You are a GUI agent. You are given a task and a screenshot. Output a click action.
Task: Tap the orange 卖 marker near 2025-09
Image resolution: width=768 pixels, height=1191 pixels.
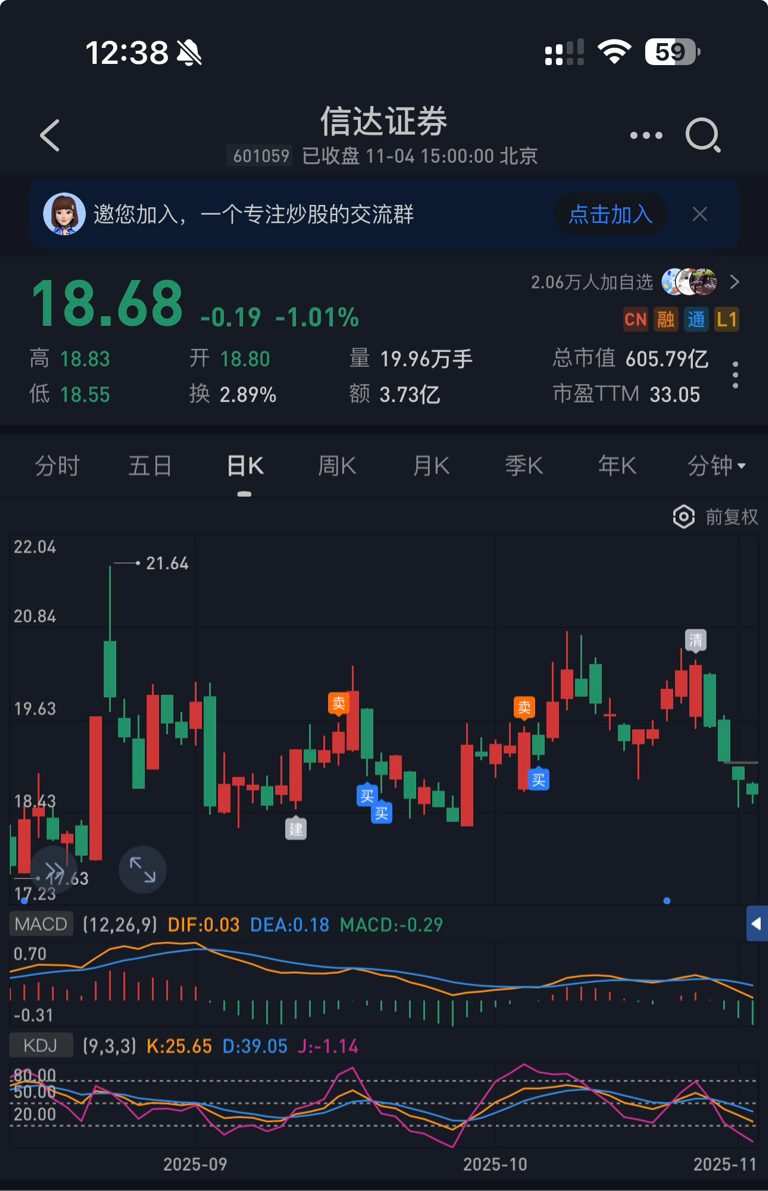pos(338,703)
